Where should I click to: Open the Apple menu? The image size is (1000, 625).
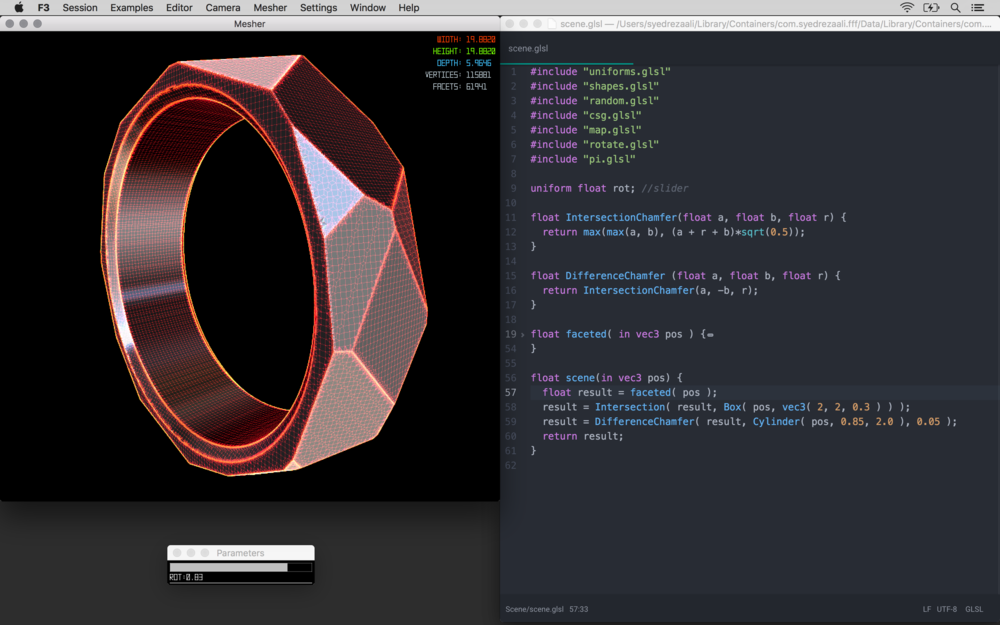coord(18,8)
